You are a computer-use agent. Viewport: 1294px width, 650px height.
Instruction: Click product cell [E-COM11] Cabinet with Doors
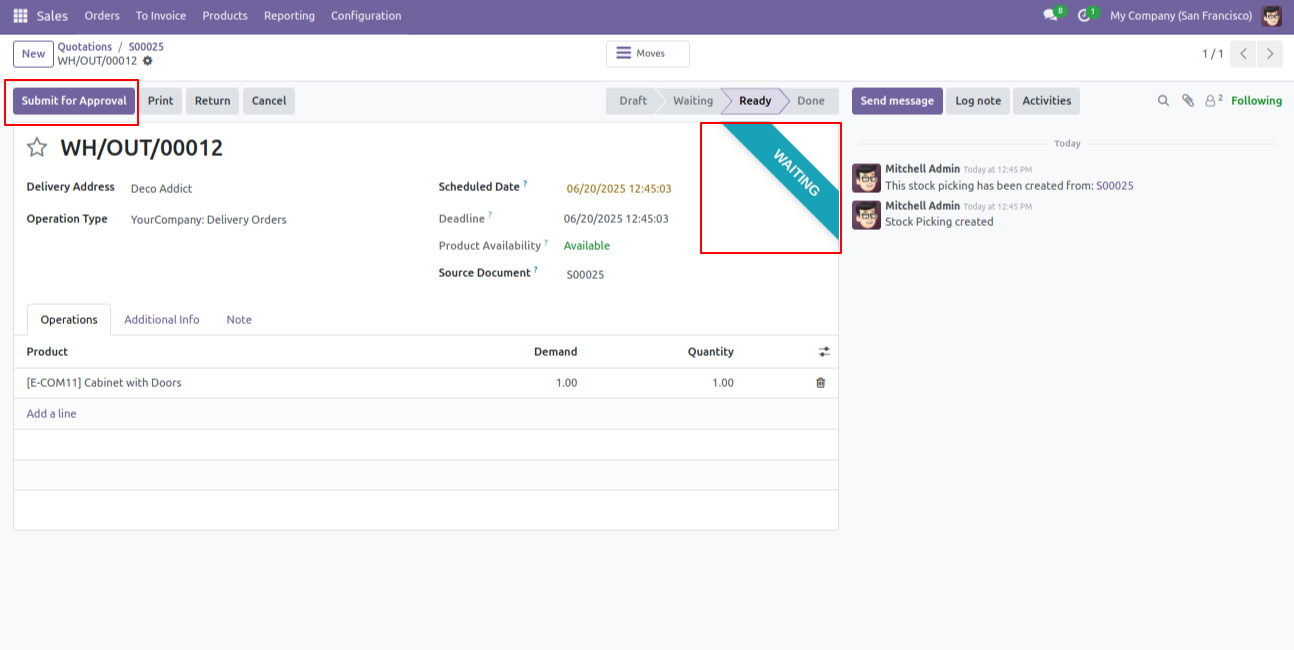104,383
